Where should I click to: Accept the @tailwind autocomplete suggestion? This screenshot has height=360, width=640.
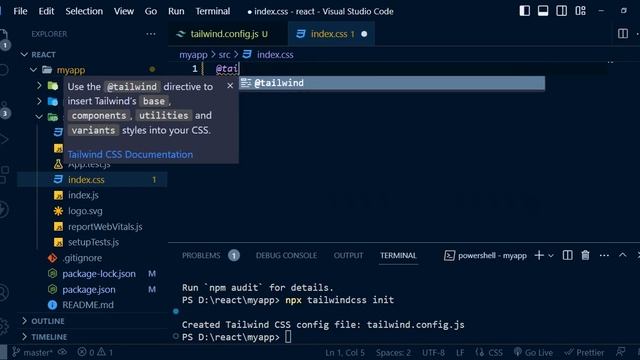coord(392,83)
